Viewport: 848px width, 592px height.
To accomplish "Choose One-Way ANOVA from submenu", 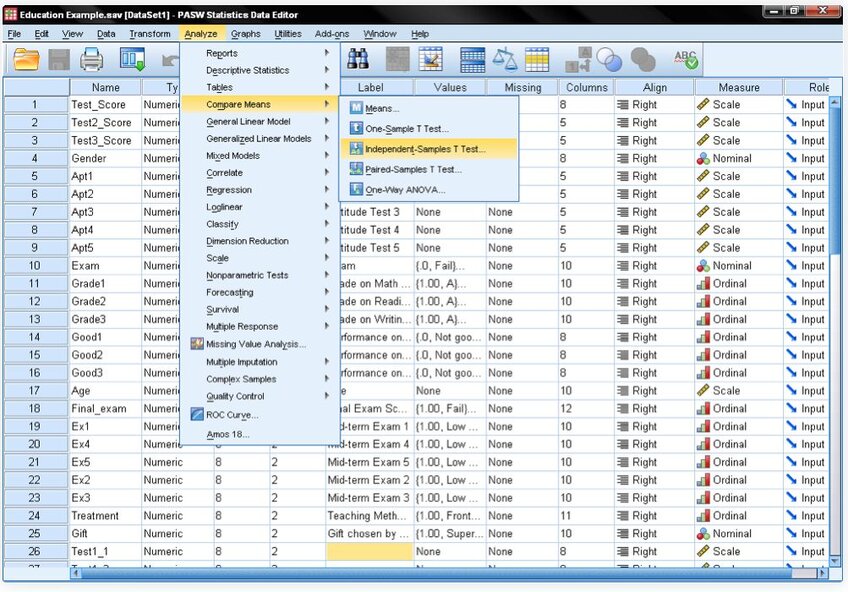I will [405, 190].
